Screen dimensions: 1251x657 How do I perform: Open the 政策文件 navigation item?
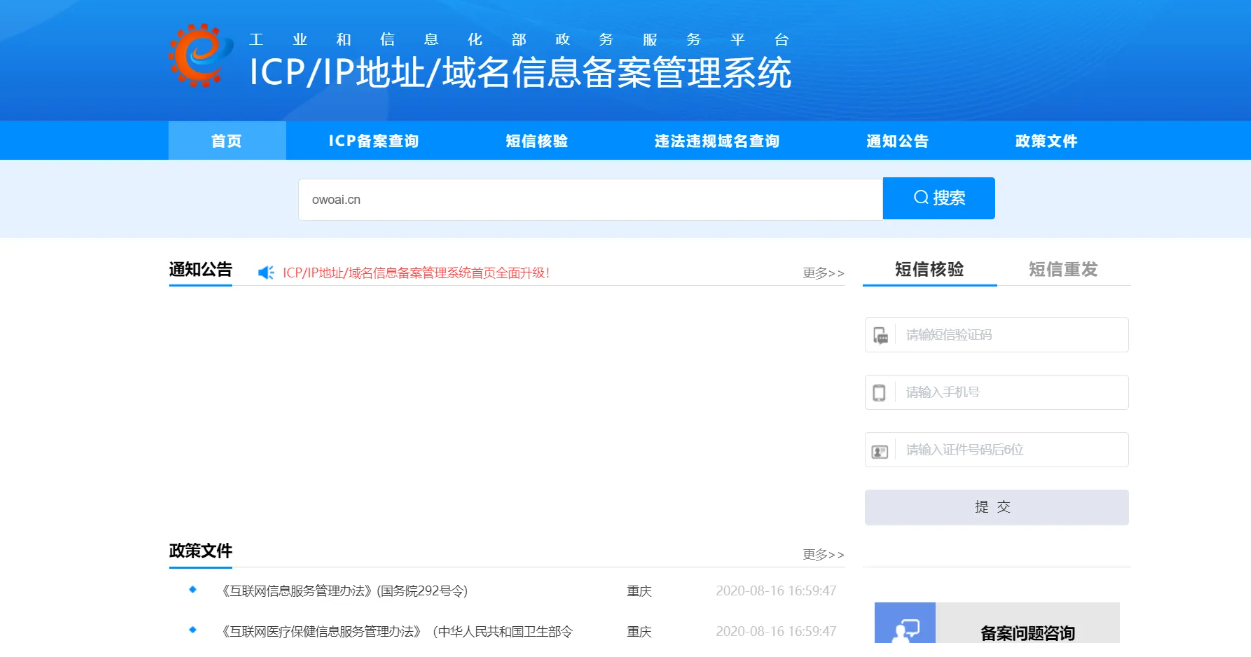1047,140
